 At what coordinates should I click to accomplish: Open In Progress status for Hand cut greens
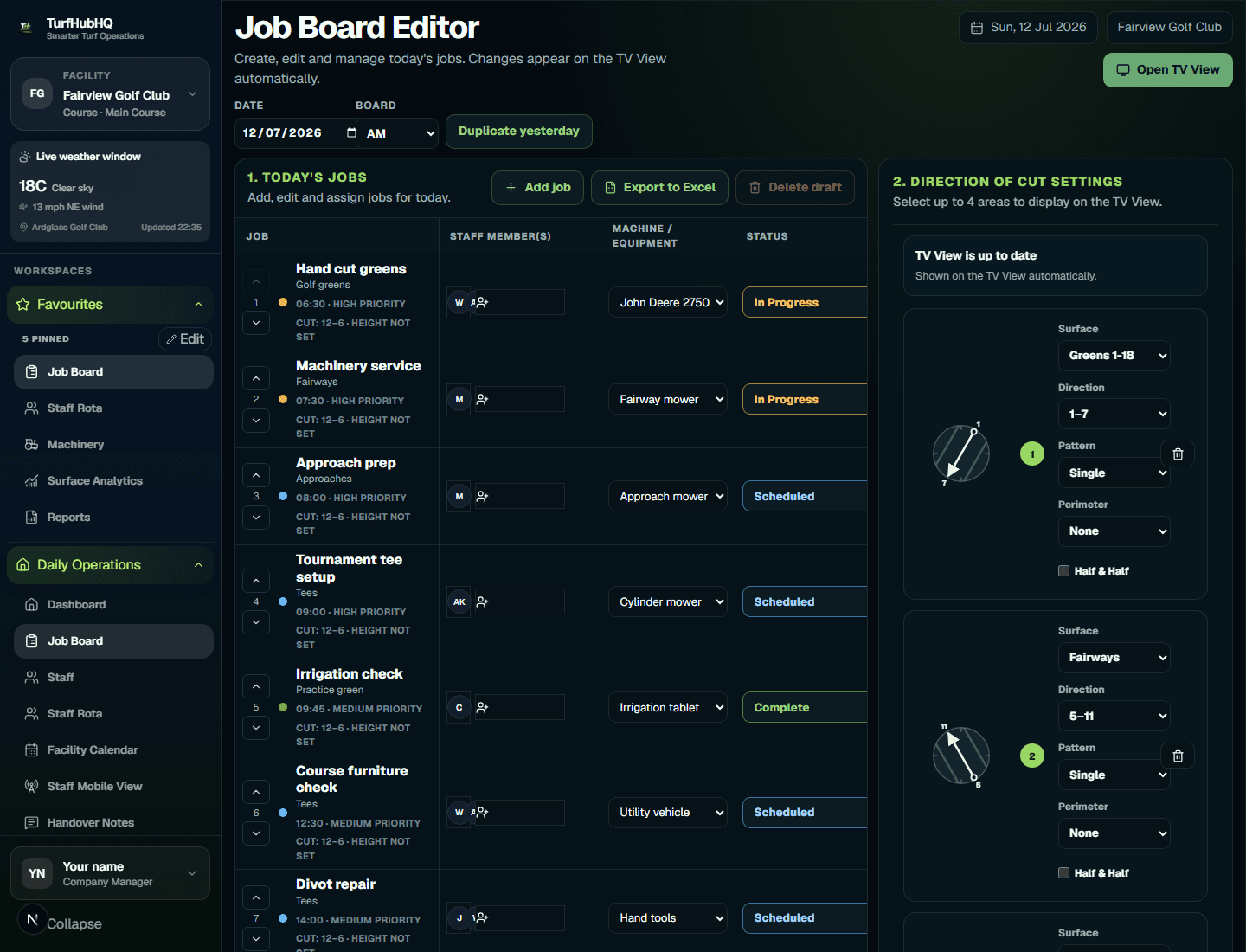tap(805, 303)
